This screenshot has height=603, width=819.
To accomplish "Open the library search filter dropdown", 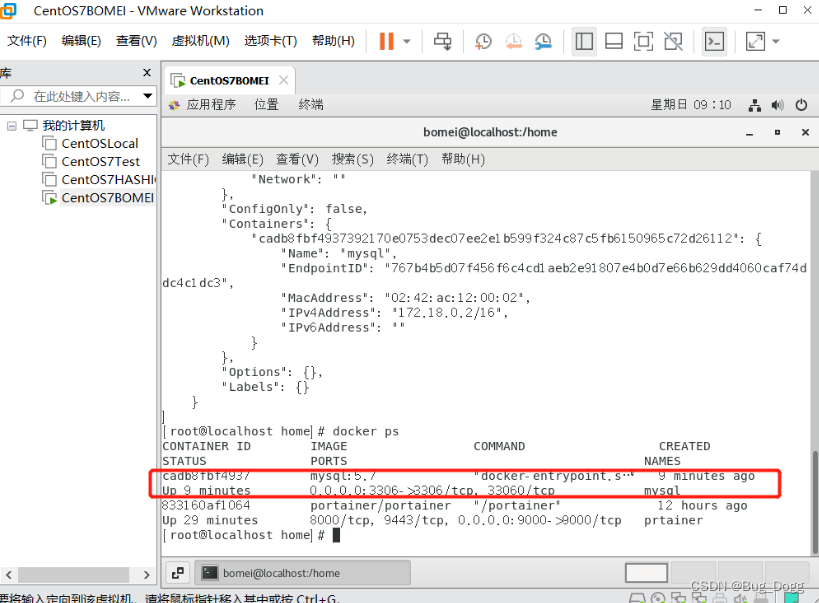I will pos(148,96).
